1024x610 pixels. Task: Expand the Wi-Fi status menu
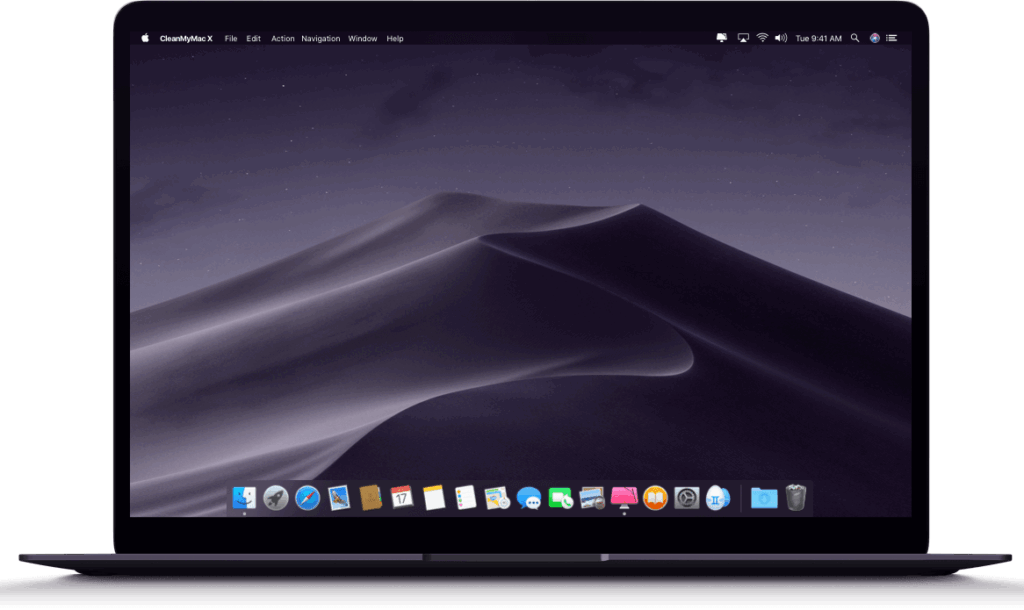point(762,38)
